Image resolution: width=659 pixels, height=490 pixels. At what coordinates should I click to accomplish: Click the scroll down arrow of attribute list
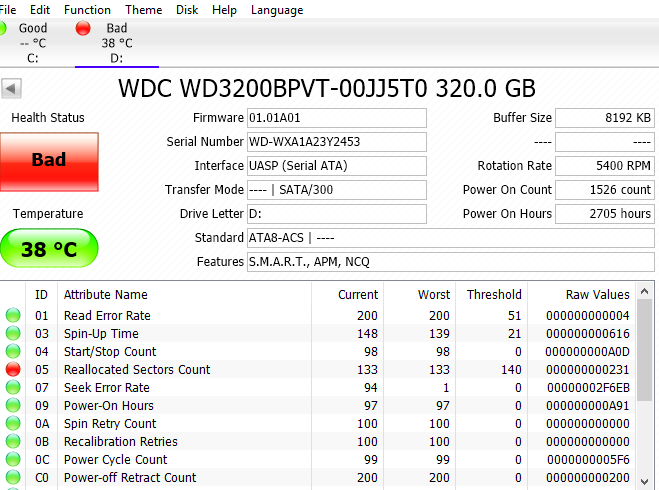645,482
